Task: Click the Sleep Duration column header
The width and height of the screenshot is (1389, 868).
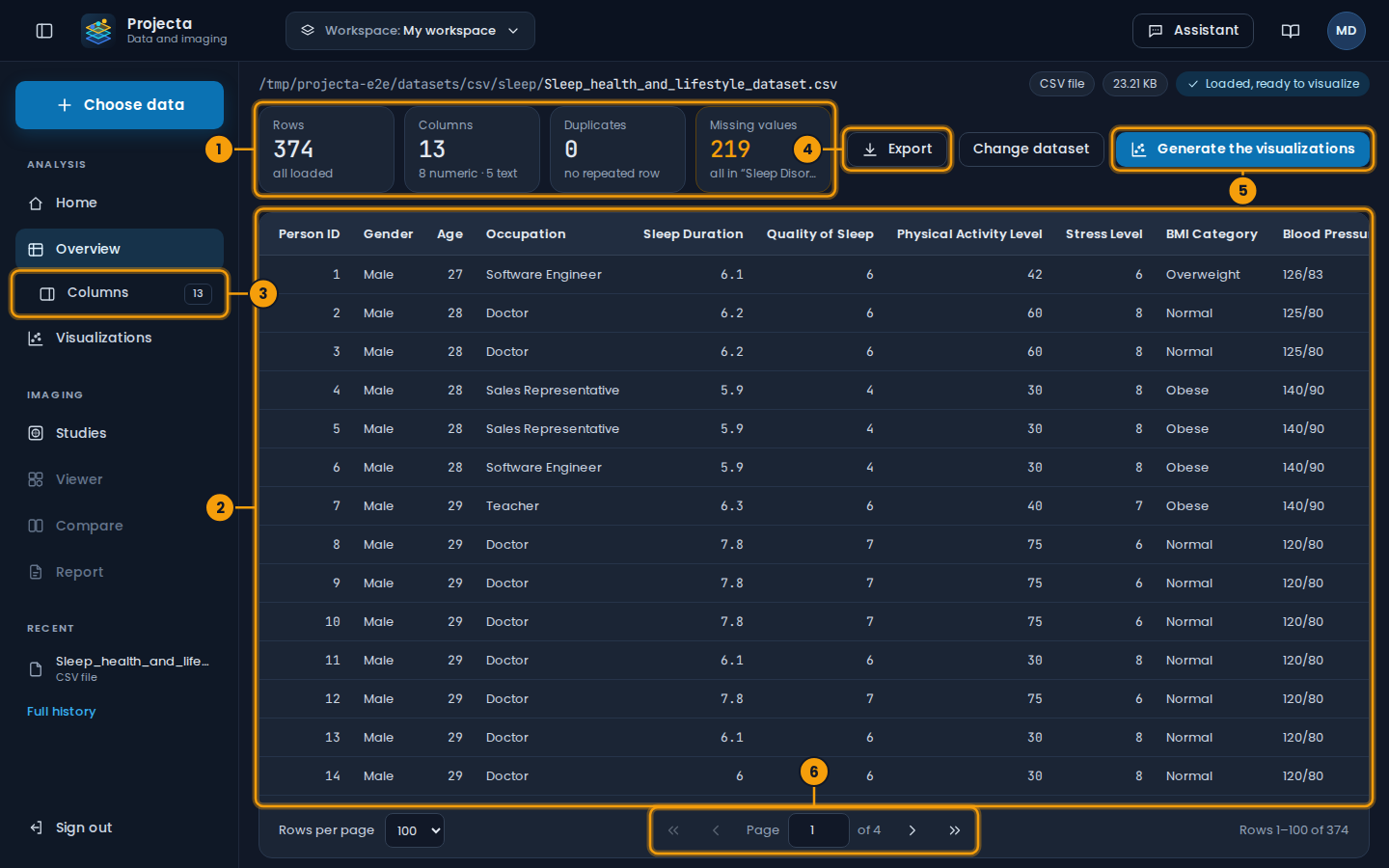Action: click(694, 234)
